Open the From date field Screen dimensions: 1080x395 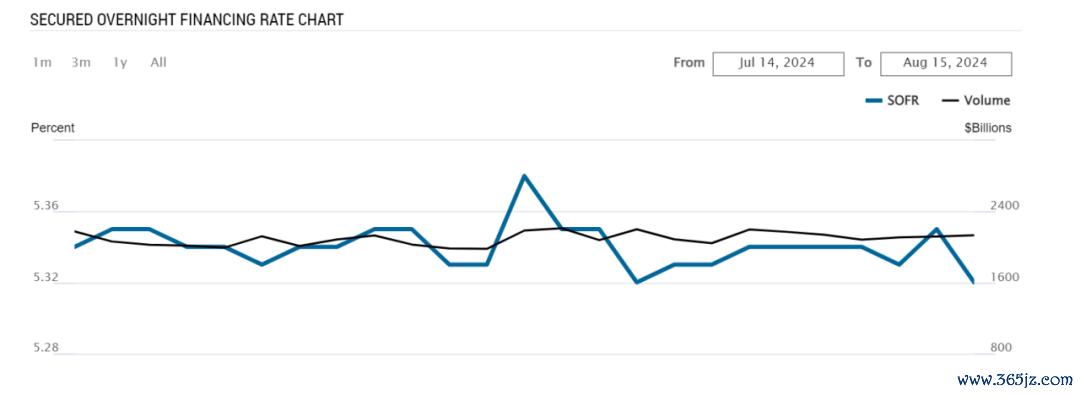click(x=778, y=63)
